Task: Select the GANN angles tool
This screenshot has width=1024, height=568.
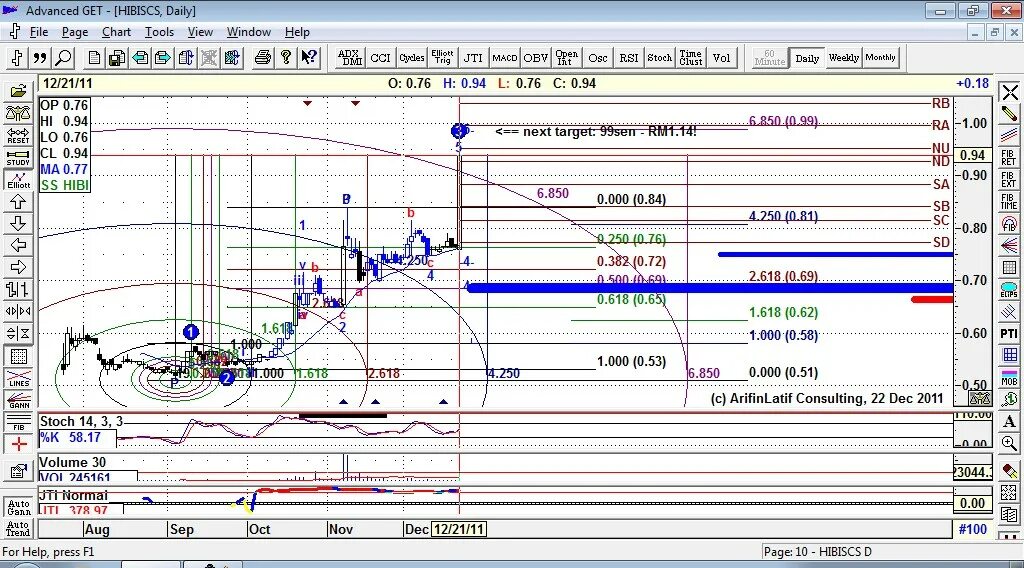Action: (x=18, y=400)
